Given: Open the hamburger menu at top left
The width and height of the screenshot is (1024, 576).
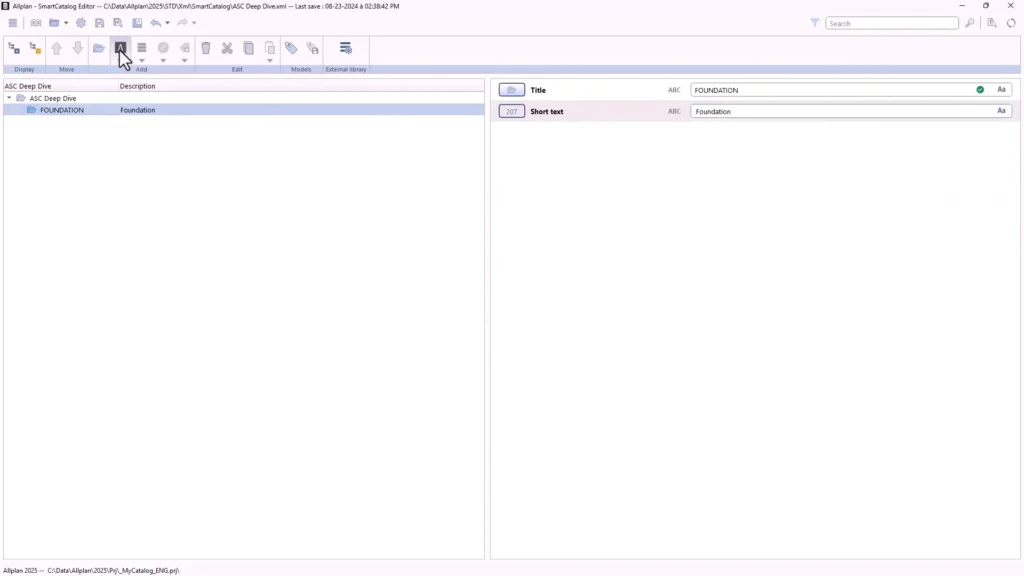Looking at the screenshot, I should 12,22.
